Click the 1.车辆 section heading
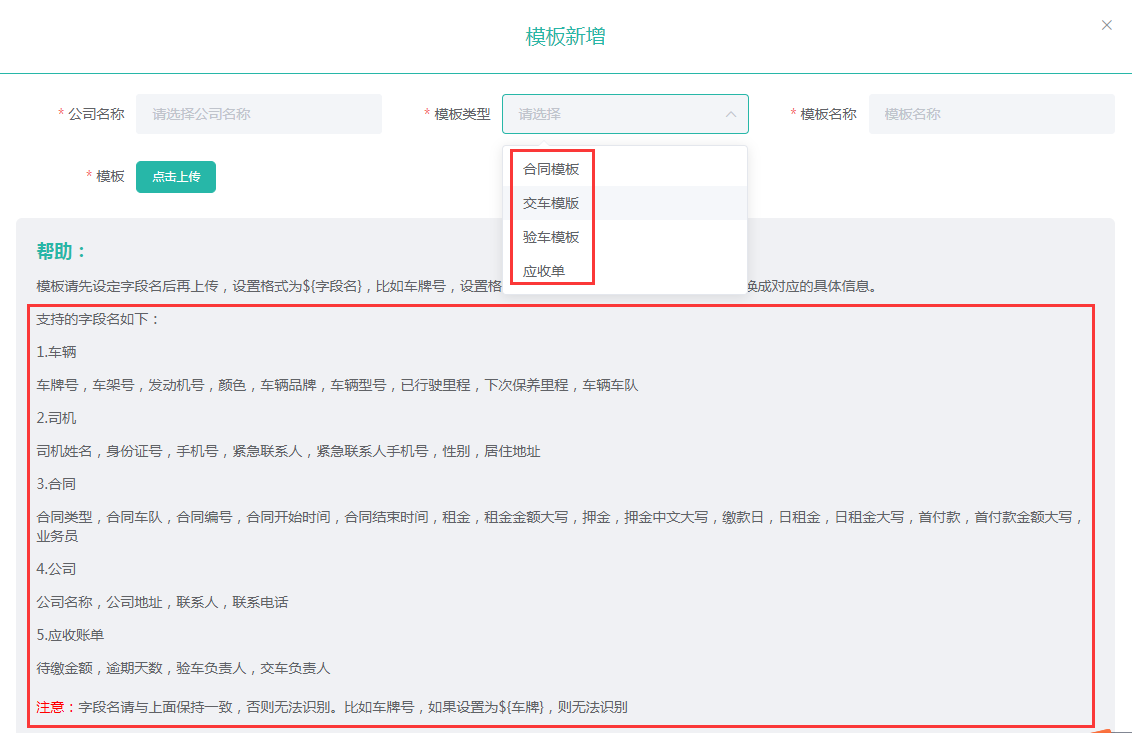 [x=56, y=352]
